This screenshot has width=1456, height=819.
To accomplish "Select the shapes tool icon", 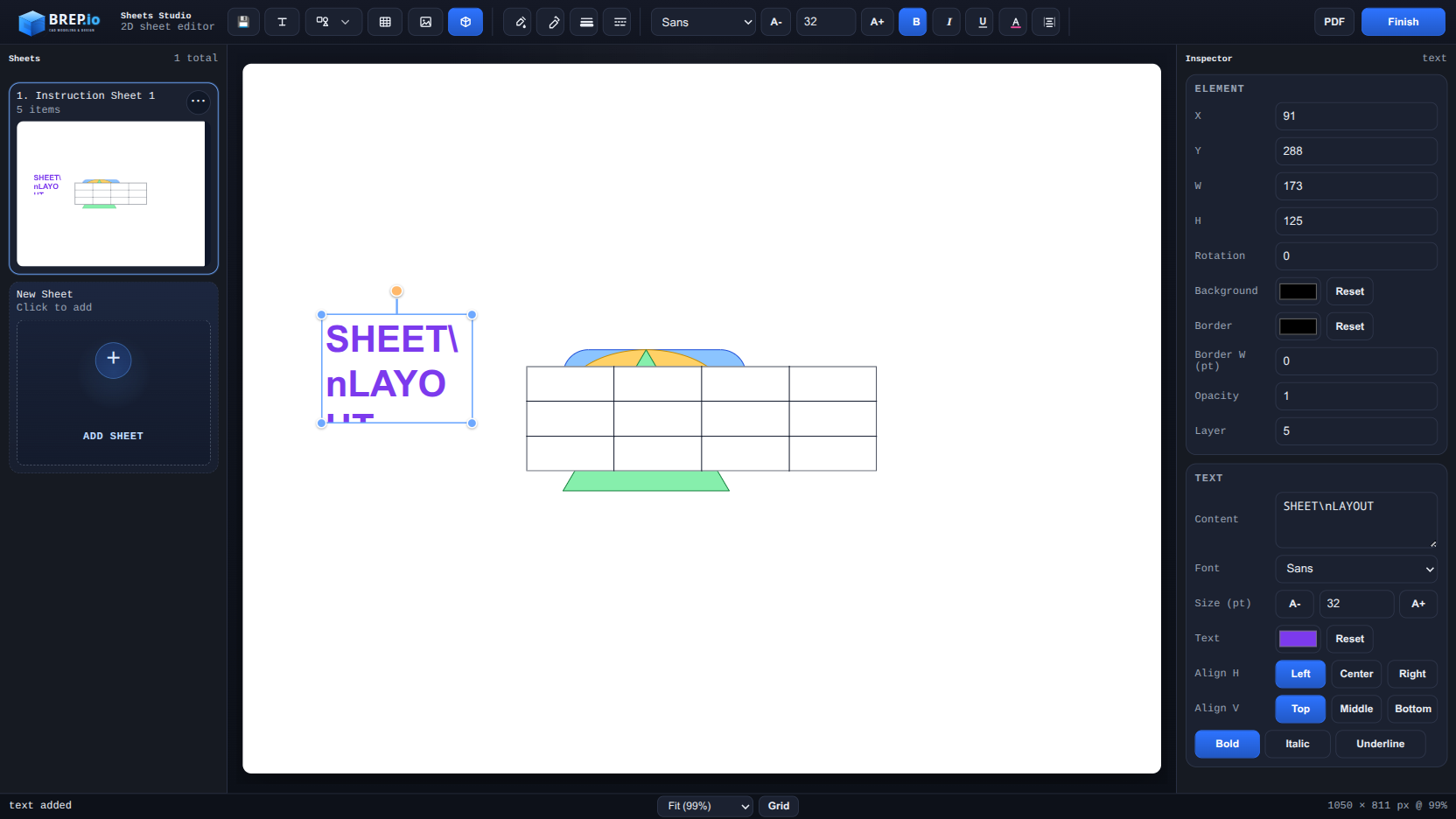I will tap(322, 22).
